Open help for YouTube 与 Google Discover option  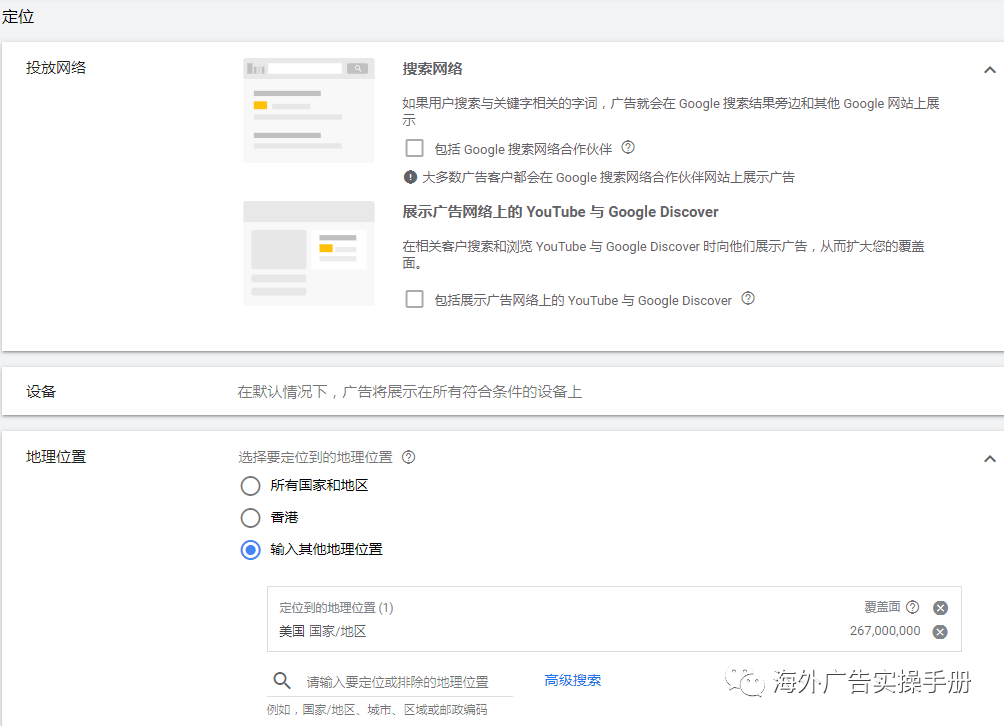(747, 298)
